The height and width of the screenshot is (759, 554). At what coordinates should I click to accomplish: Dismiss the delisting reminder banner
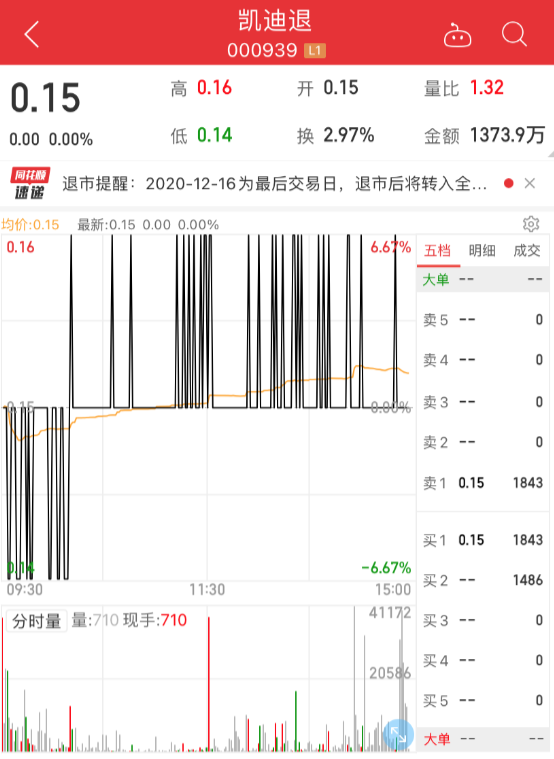coord(530,183)
